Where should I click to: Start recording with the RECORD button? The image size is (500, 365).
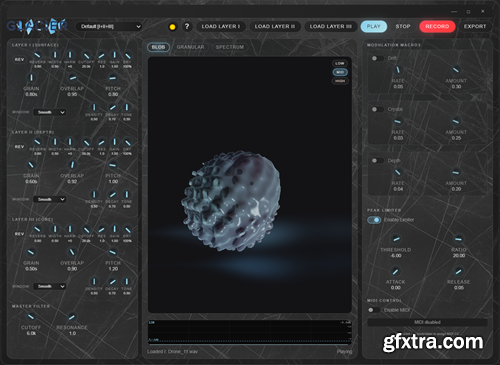click(437, 26)
